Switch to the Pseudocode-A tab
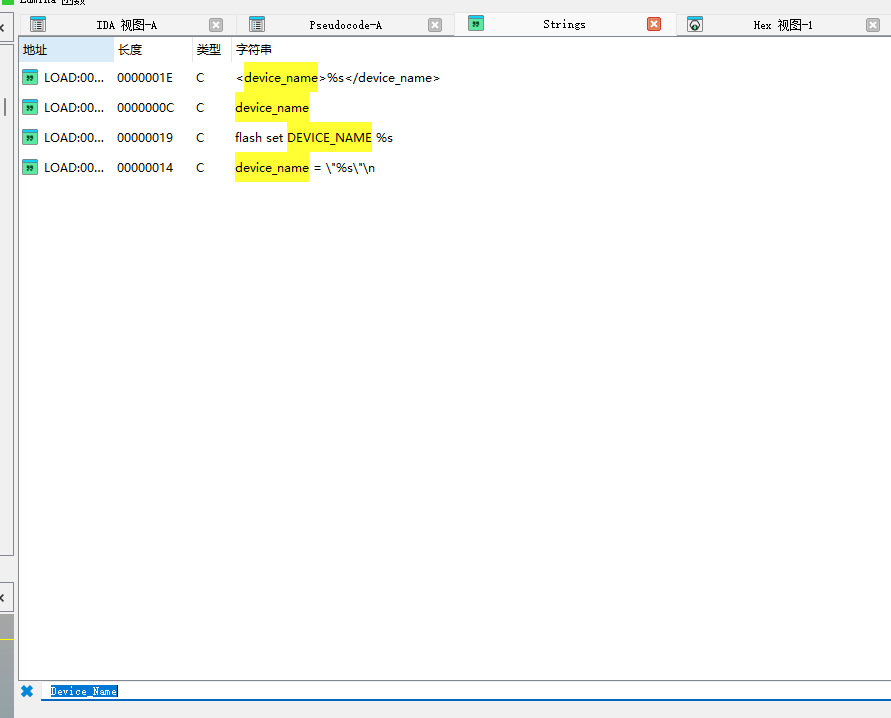Image resolution: width=891 pixels, height=718 pixels. (345, 25)
